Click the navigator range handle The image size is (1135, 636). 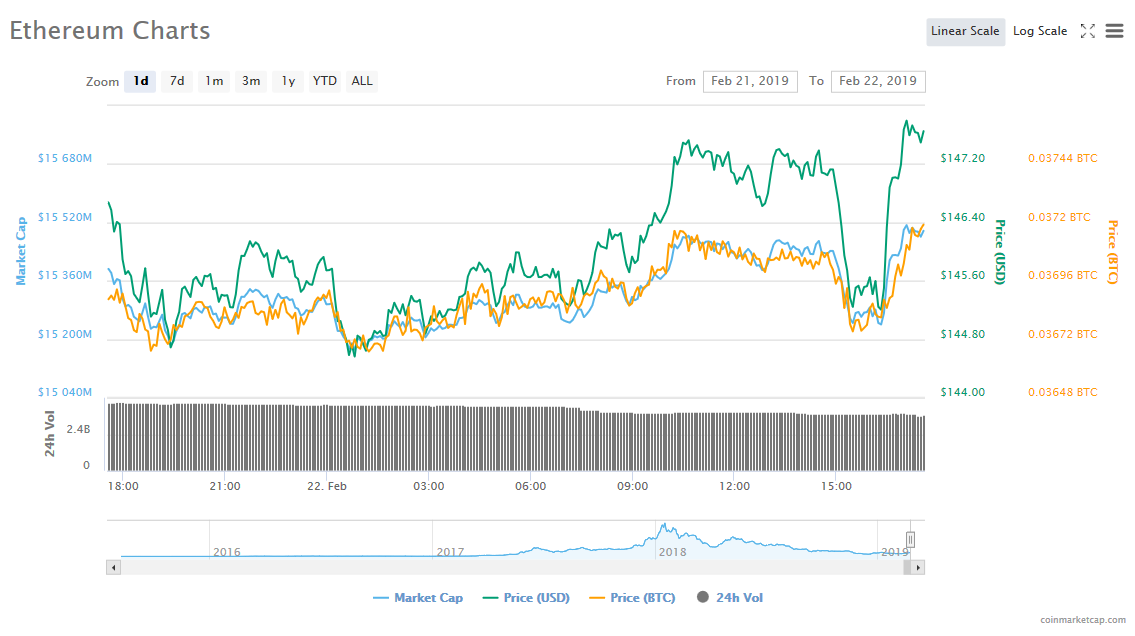pos(910,540)
